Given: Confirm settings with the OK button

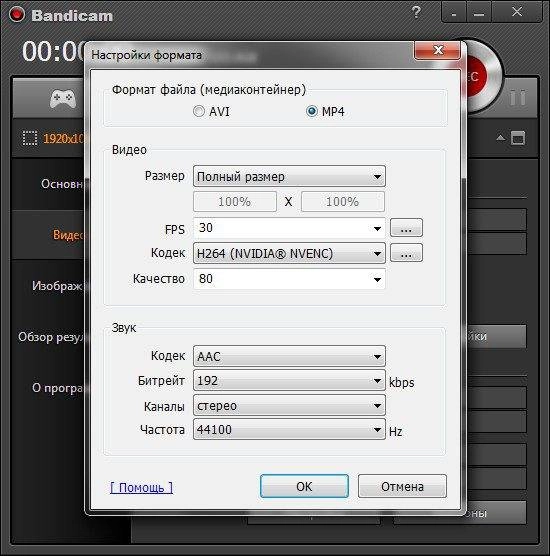Looking at the screenshot, I should click(304, 486).
